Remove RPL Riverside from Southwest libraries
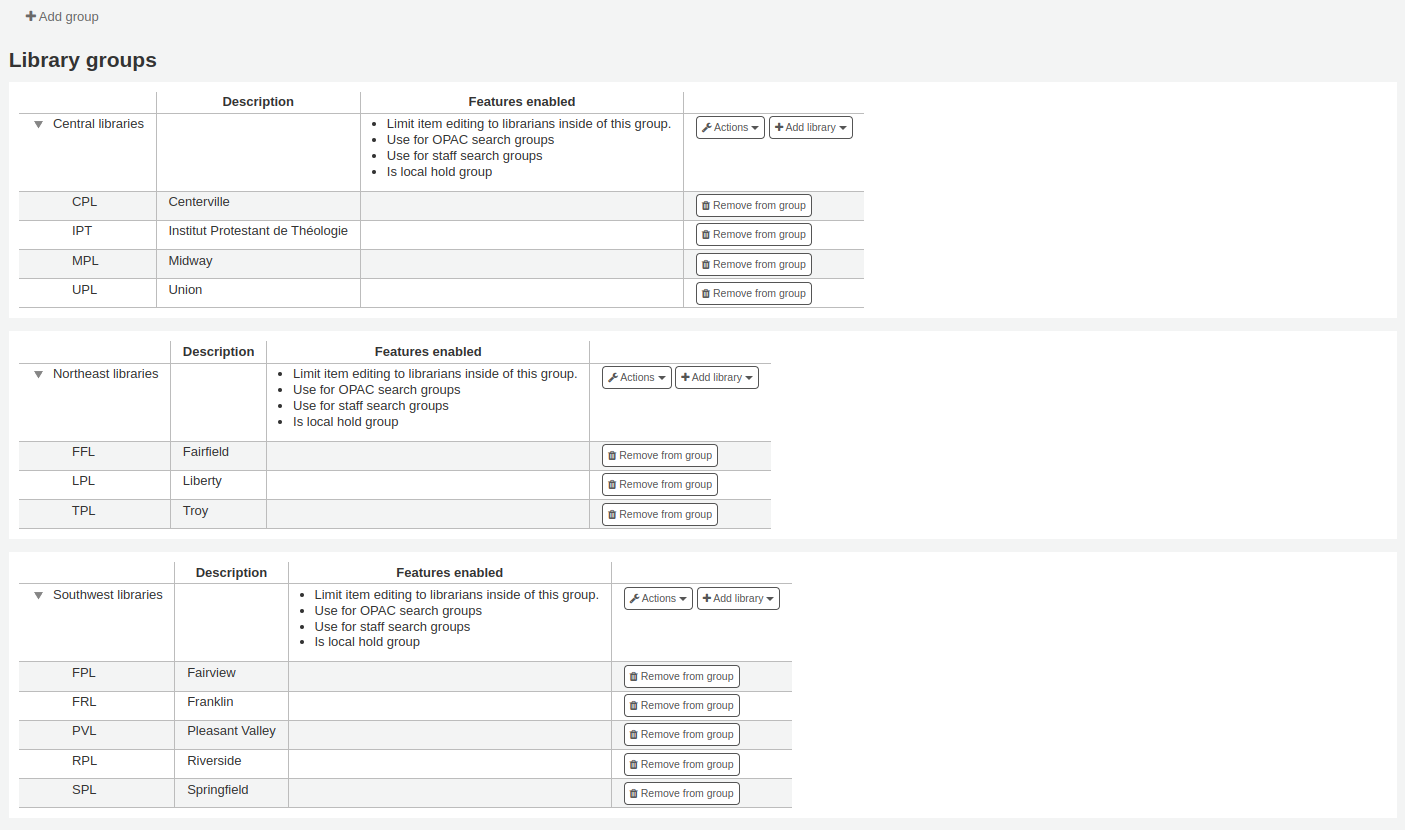 [681, 763]
